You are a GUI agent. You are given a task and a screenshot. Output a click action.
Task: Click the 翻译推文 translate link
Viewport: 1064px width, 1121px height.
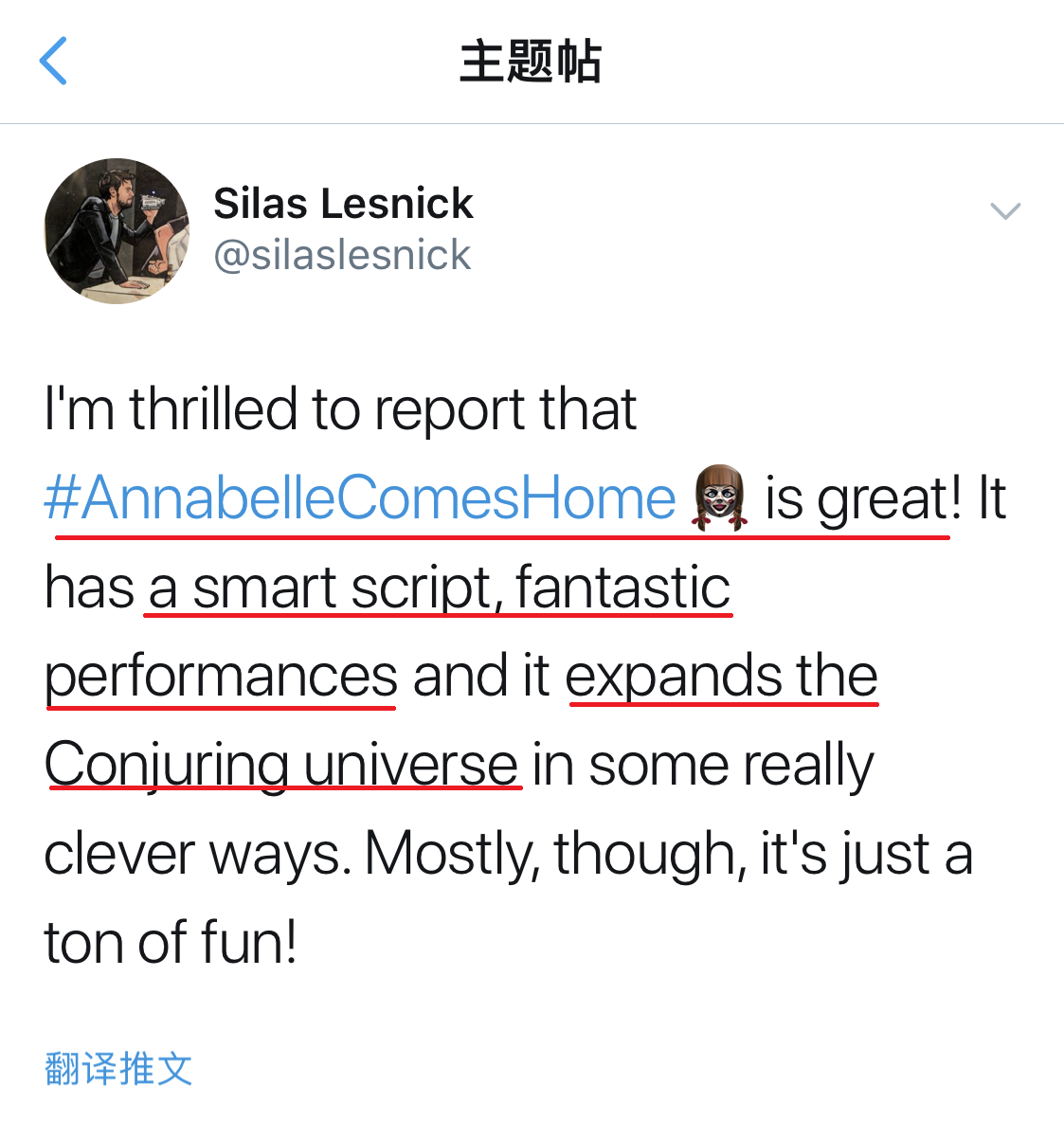(x=118, y=1069)
